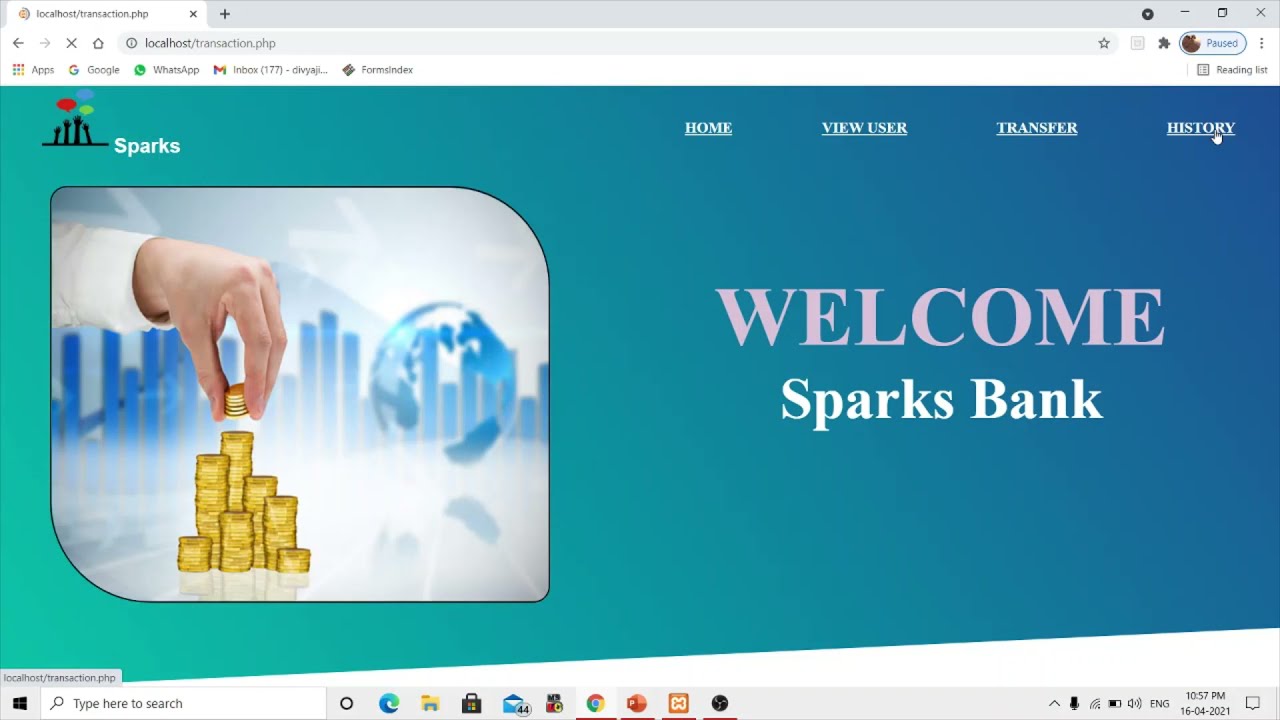Click the Sparks logo icon
Image resolution: width=1280 pixels, height=720 pixels.
click(x=76, y=120)
